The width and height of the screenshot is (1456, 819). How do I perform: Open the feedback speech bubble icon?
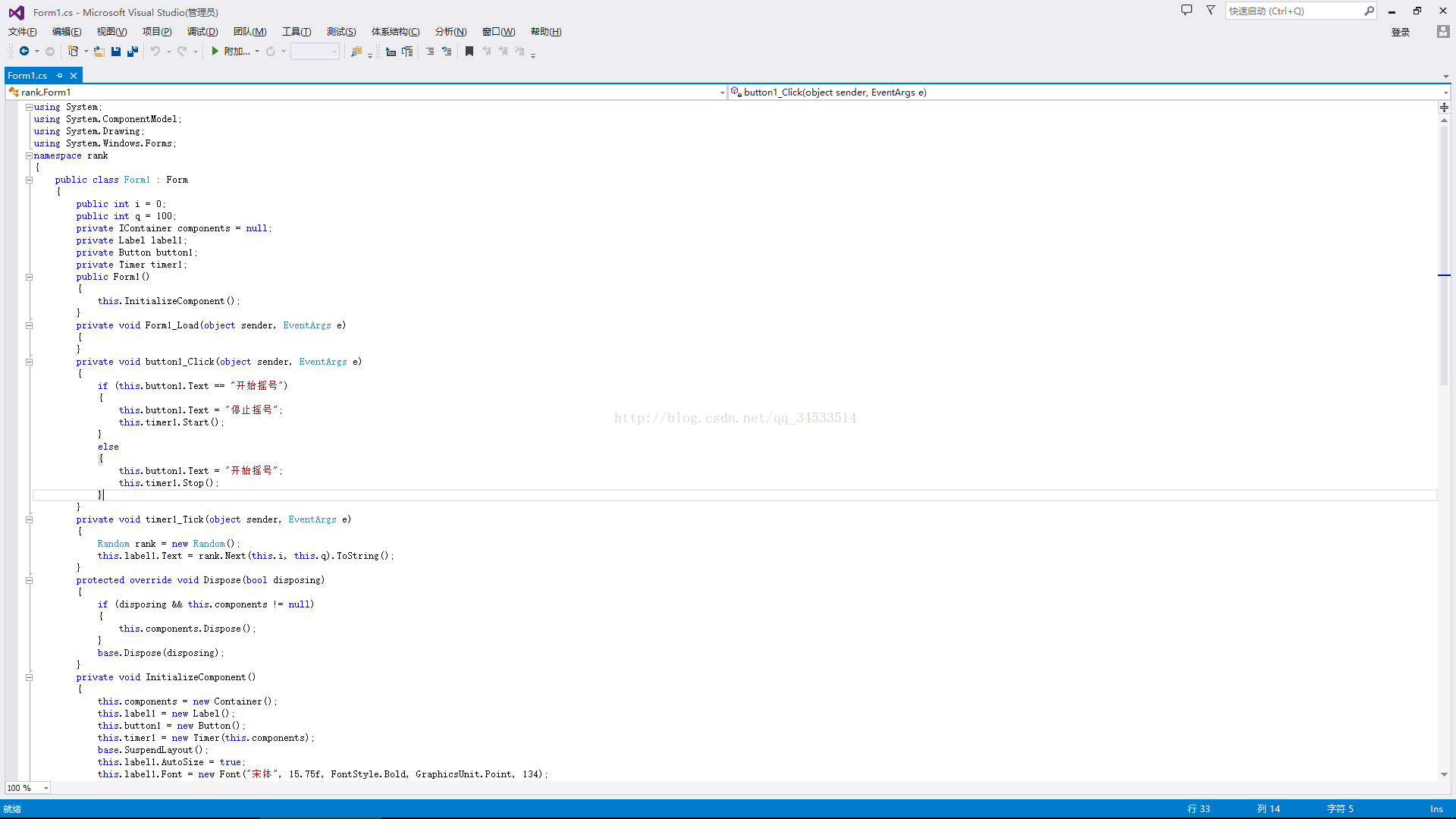coord(1187,11)
